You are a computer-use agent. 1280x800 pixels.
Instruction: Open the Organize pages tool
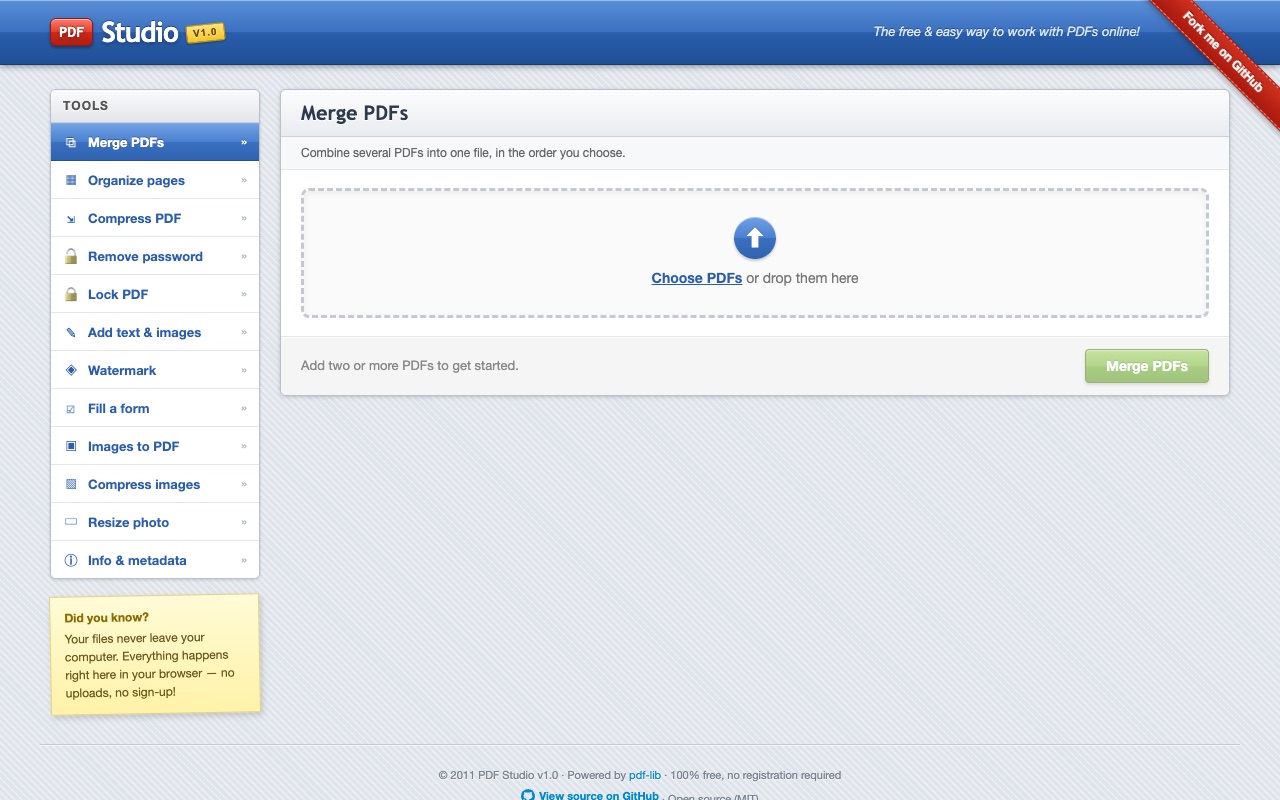pyautogui.click(x=155, y=180)
